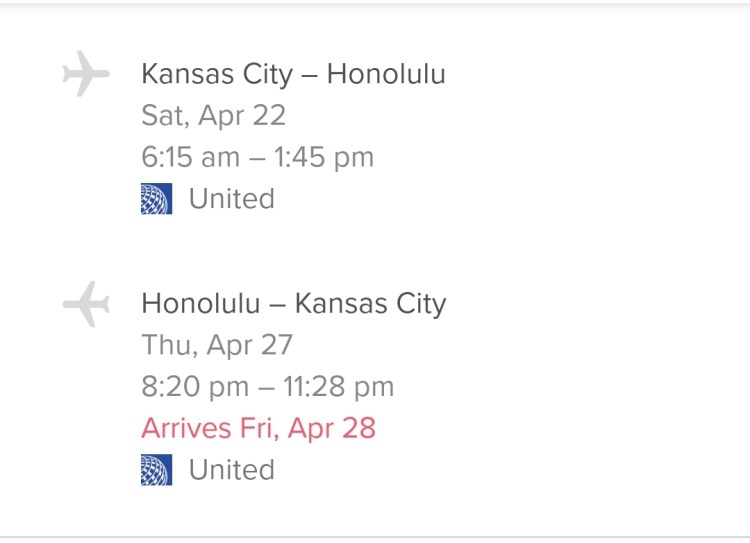The width and height of the screenshot is (750, 543).
Task: Click the outbound flight airplane icon
Action: [85, 76]
